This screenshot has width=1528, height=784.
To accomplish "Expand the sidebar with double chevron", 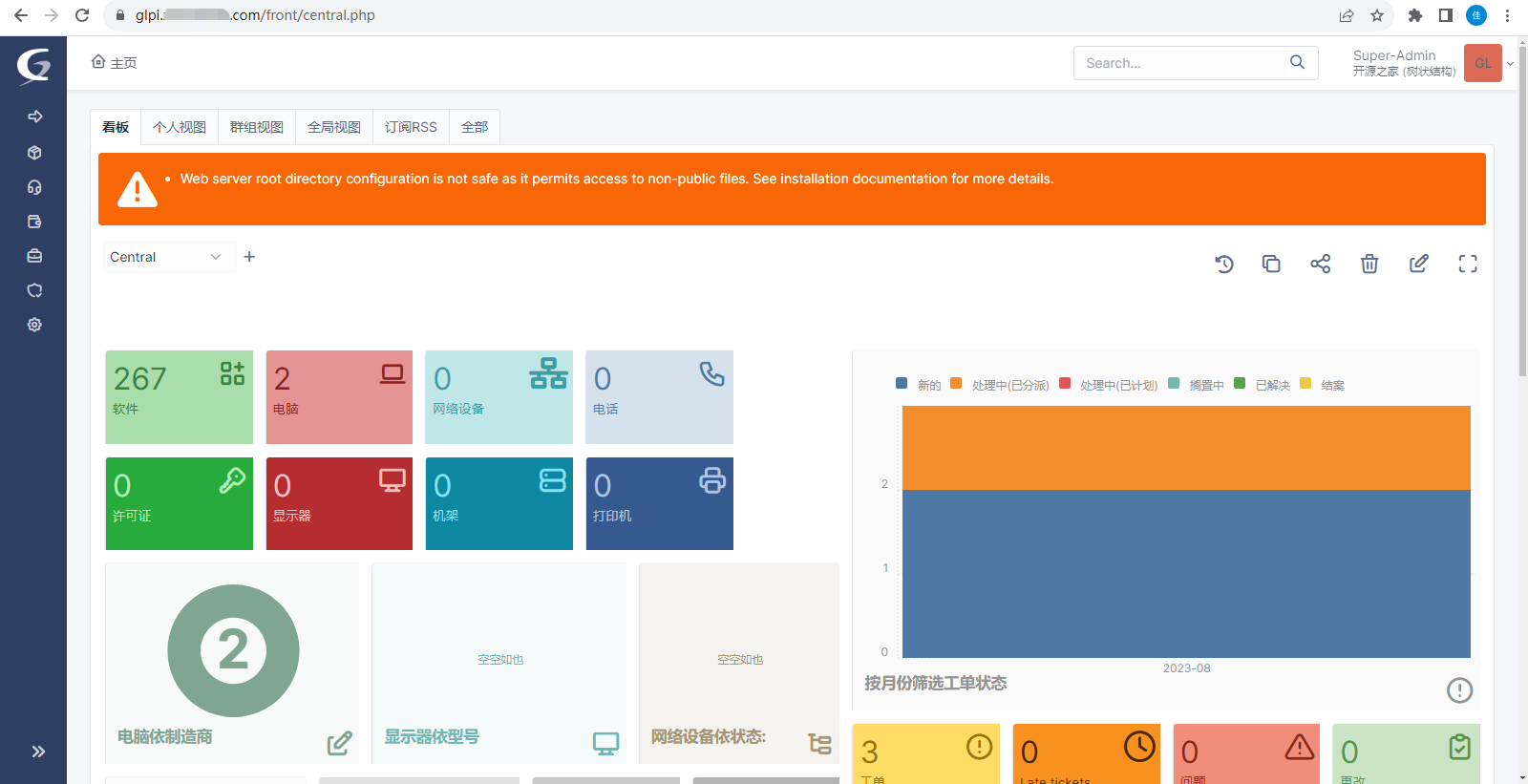I will point(38,752).
